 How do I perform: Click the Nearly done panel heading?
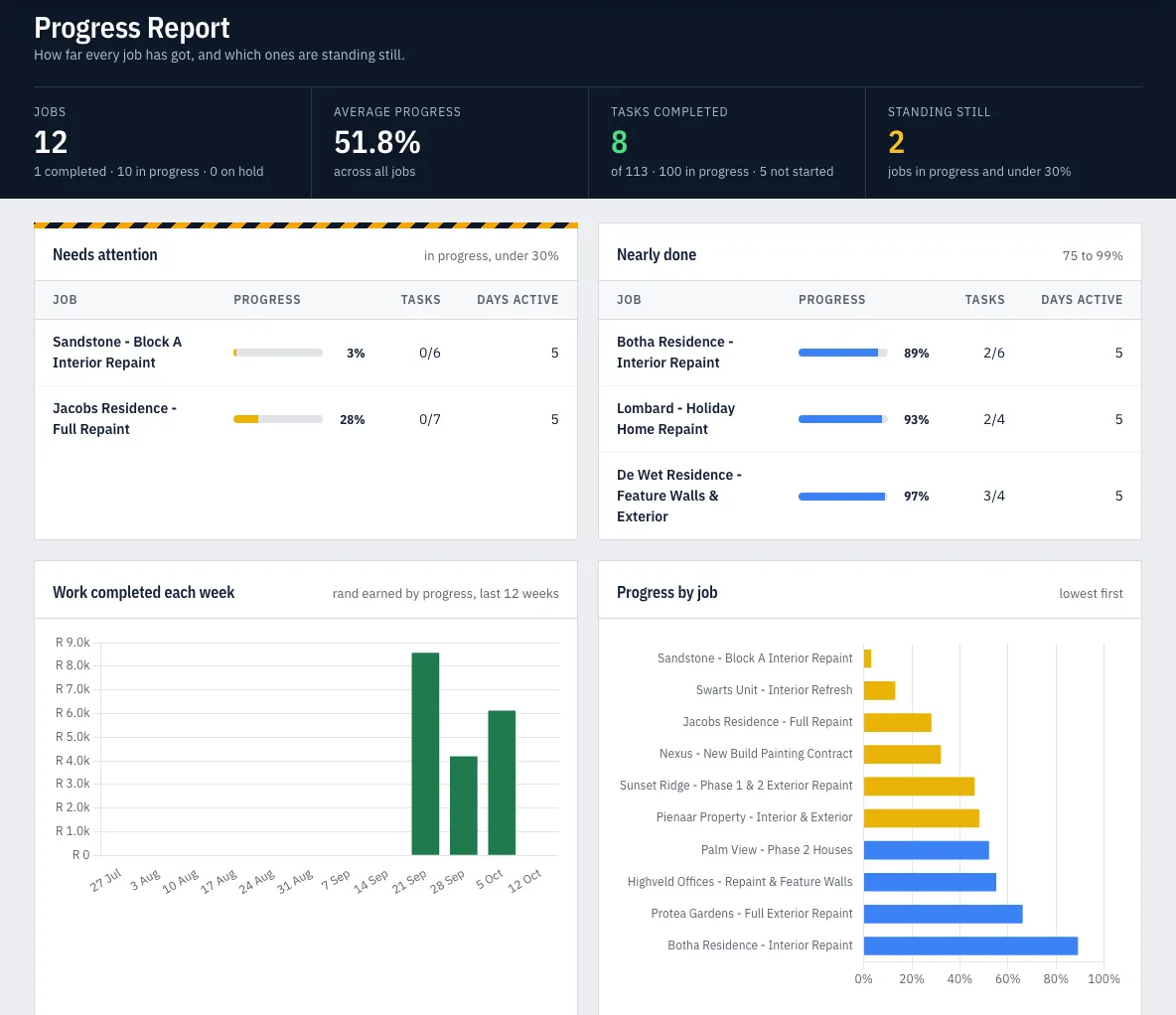[657, 255]
